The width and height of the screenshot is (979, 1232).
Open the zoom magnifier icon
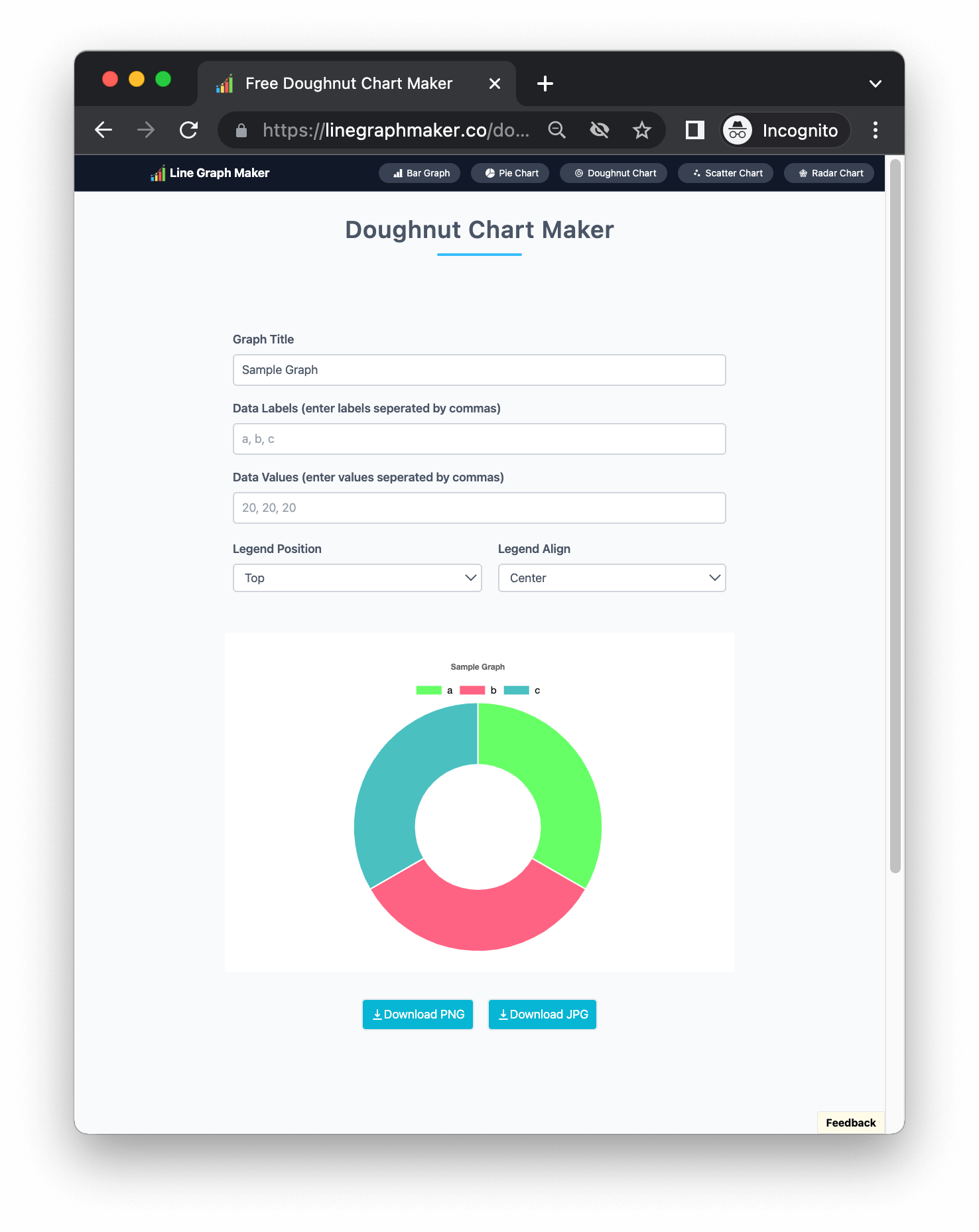557,130
